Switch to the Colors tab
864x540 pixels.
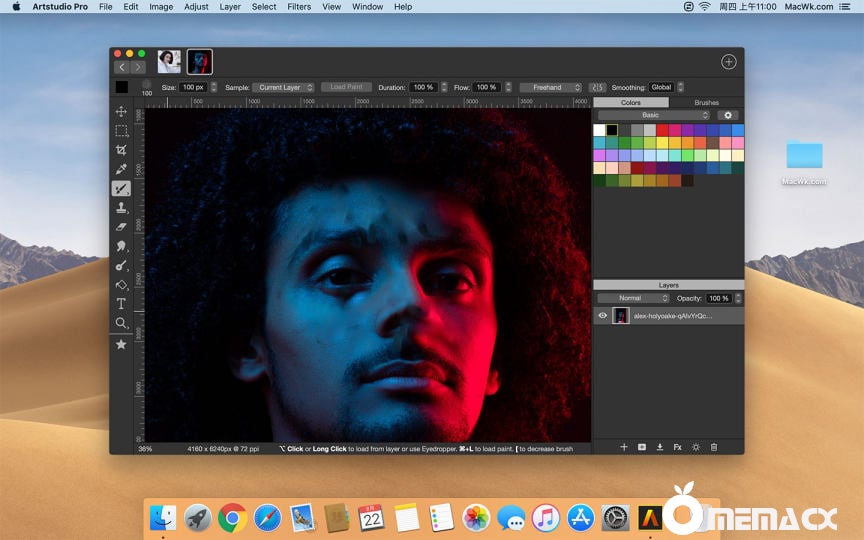(x=631, y=102)
